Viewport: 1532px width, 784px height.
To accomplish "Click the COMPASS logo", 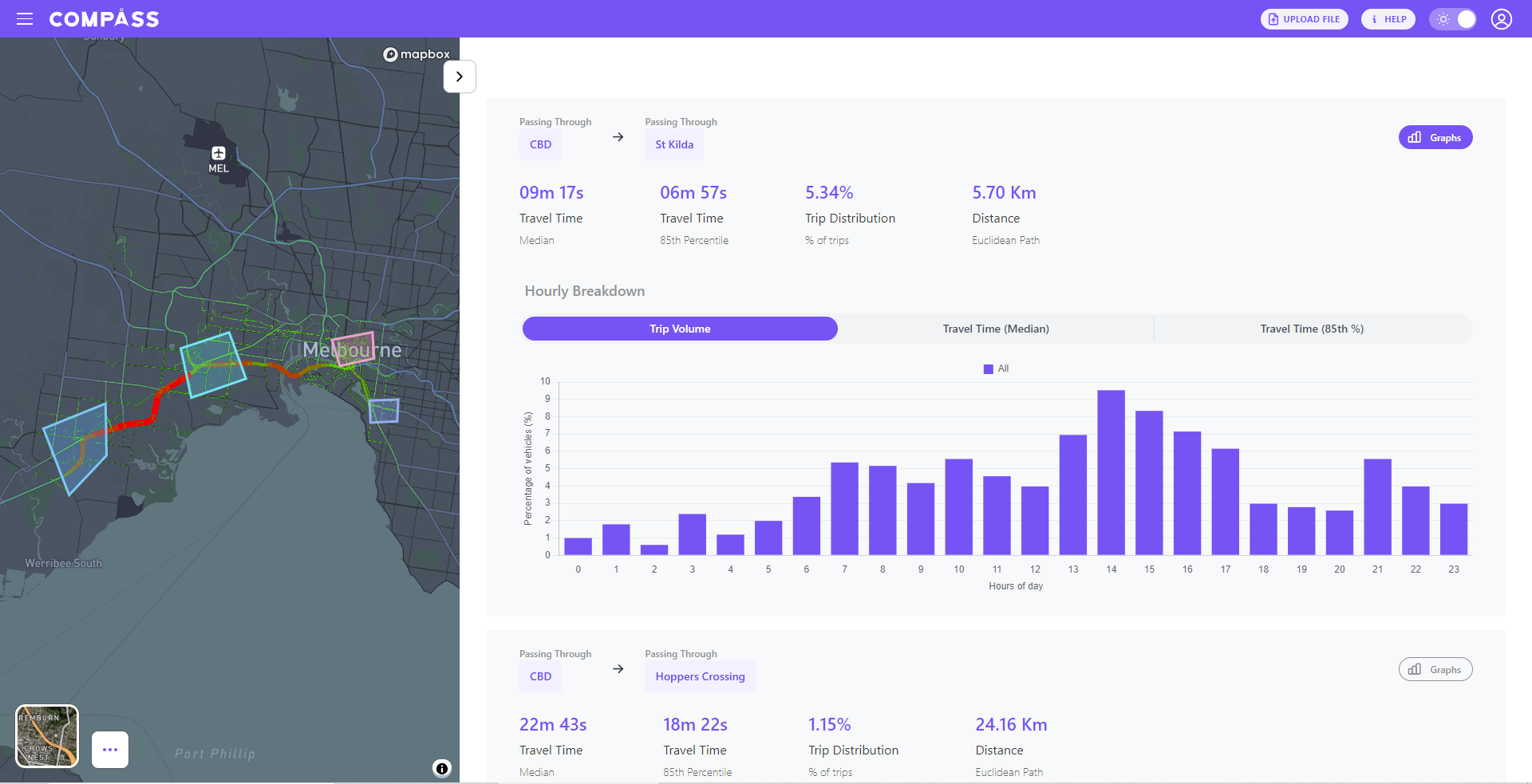I will click(x=104, y=19).
